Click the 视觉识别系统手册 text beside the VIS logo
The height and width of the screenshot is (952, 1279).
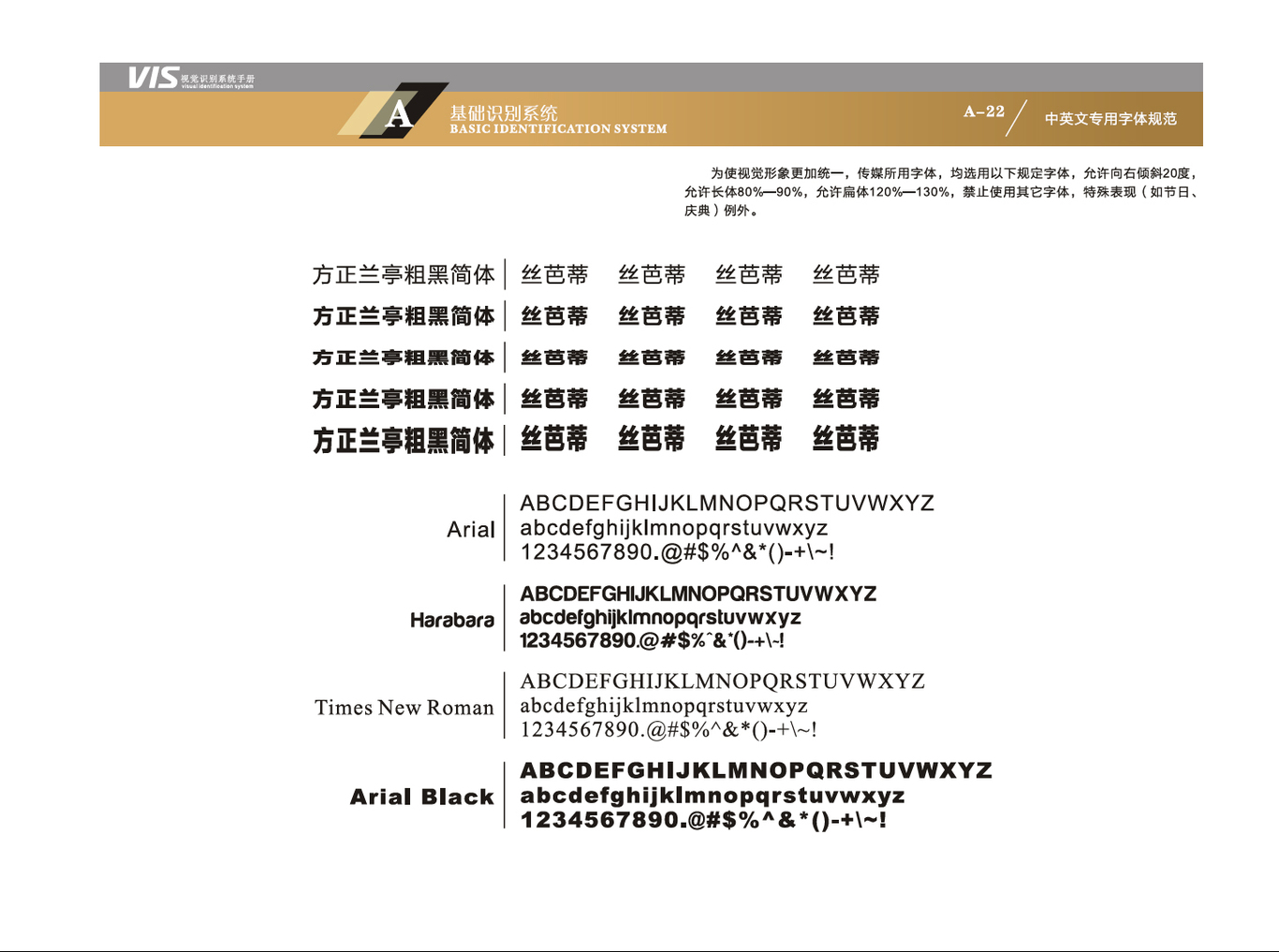tap(217, 79)
